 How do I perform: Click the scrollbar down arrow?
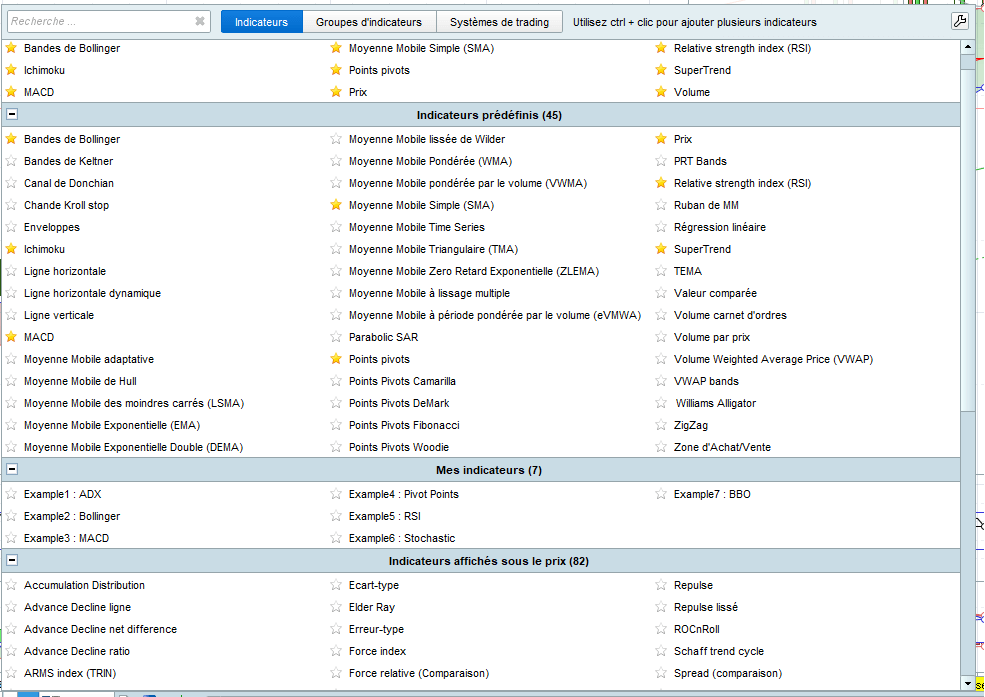967,683
